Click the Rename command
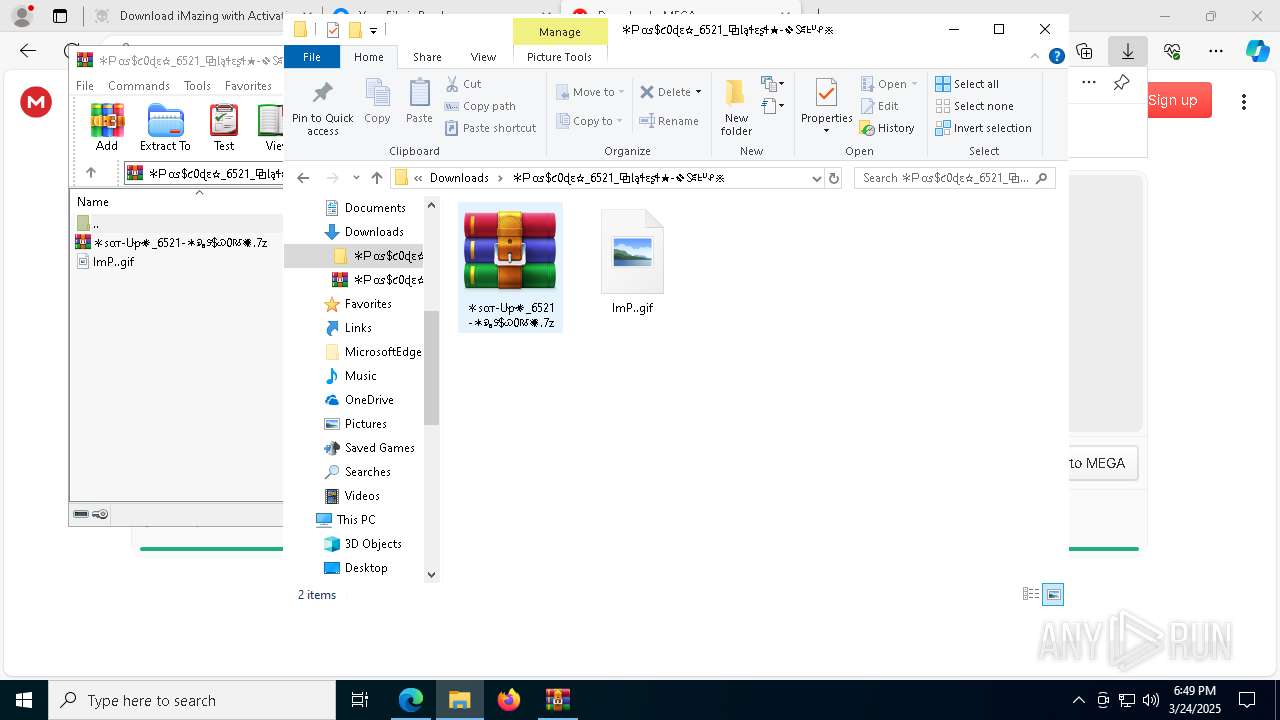Viewport: 1280px width, 720px height. (x=669, y=121)
